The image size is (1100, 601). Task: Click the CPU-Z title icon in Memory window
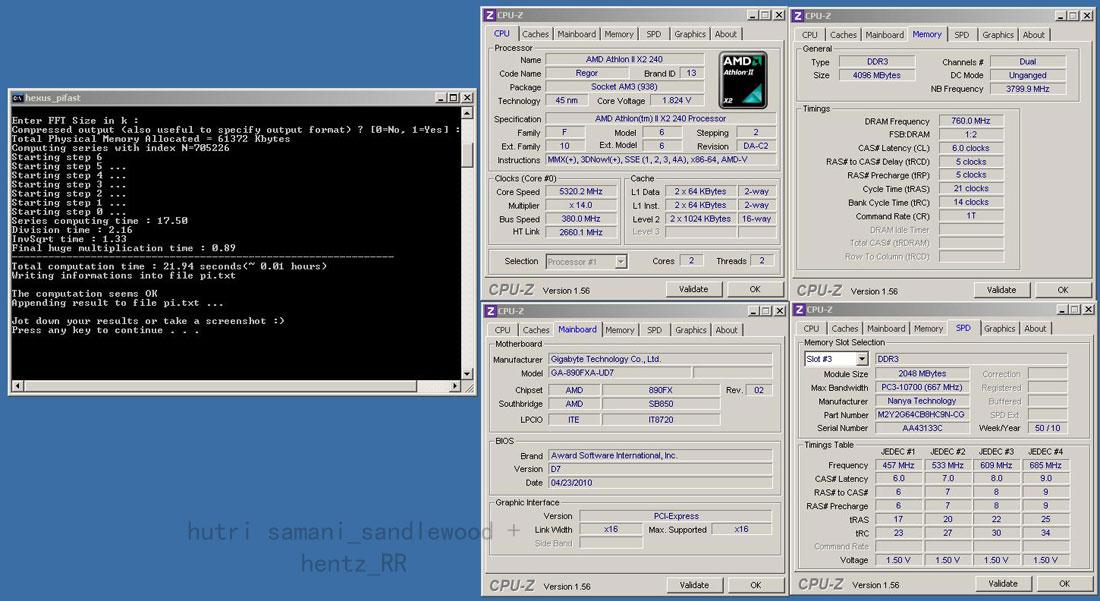[x=798, y=15]
